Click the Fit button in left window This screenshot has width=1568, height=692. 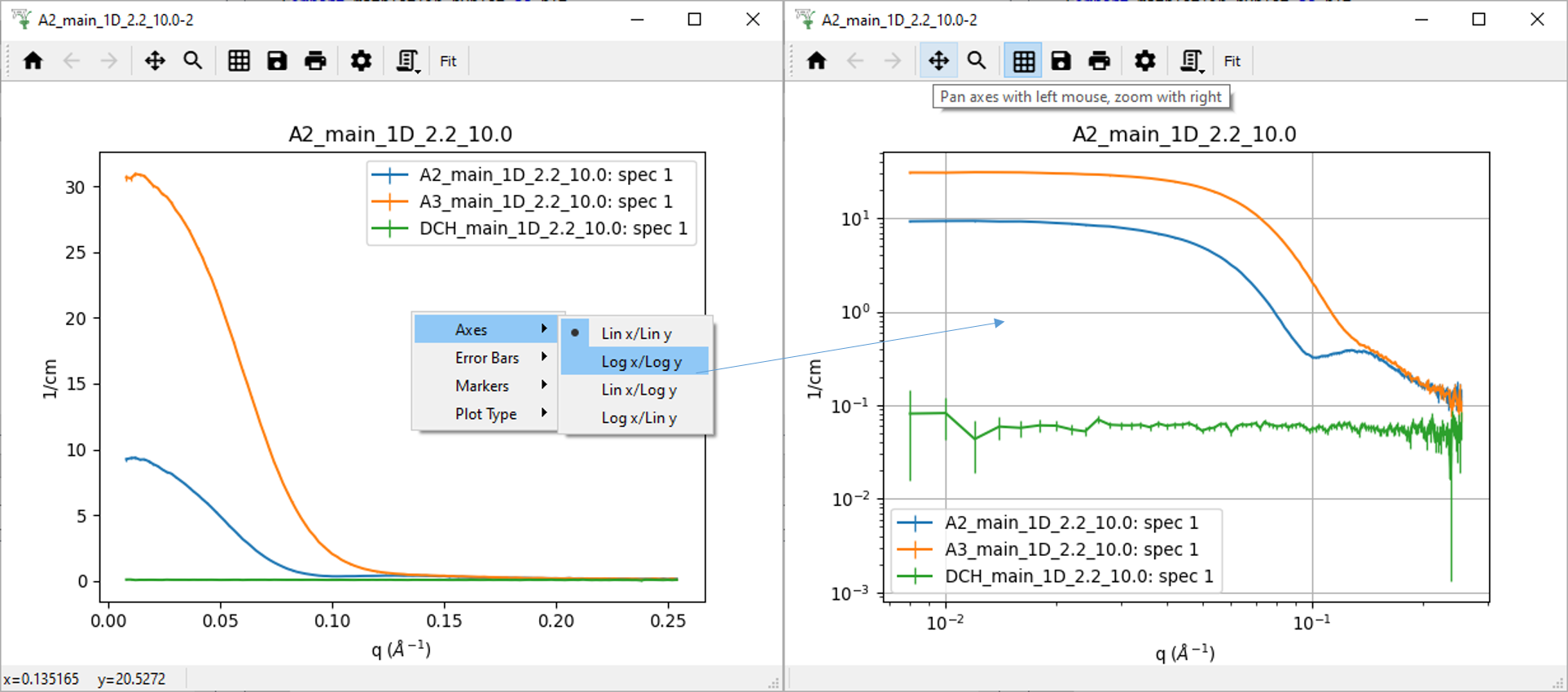click(448, 61)
